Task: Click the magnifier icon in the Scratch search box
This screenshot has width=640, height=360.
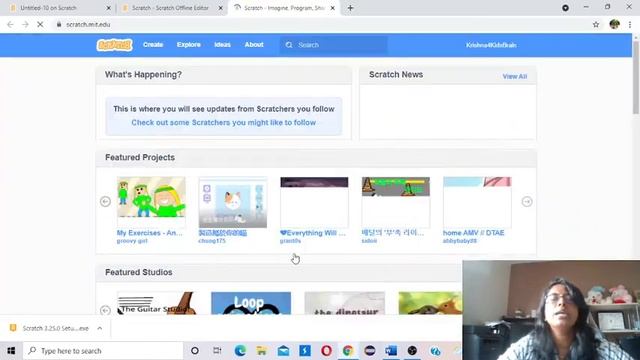Action: 289,45
